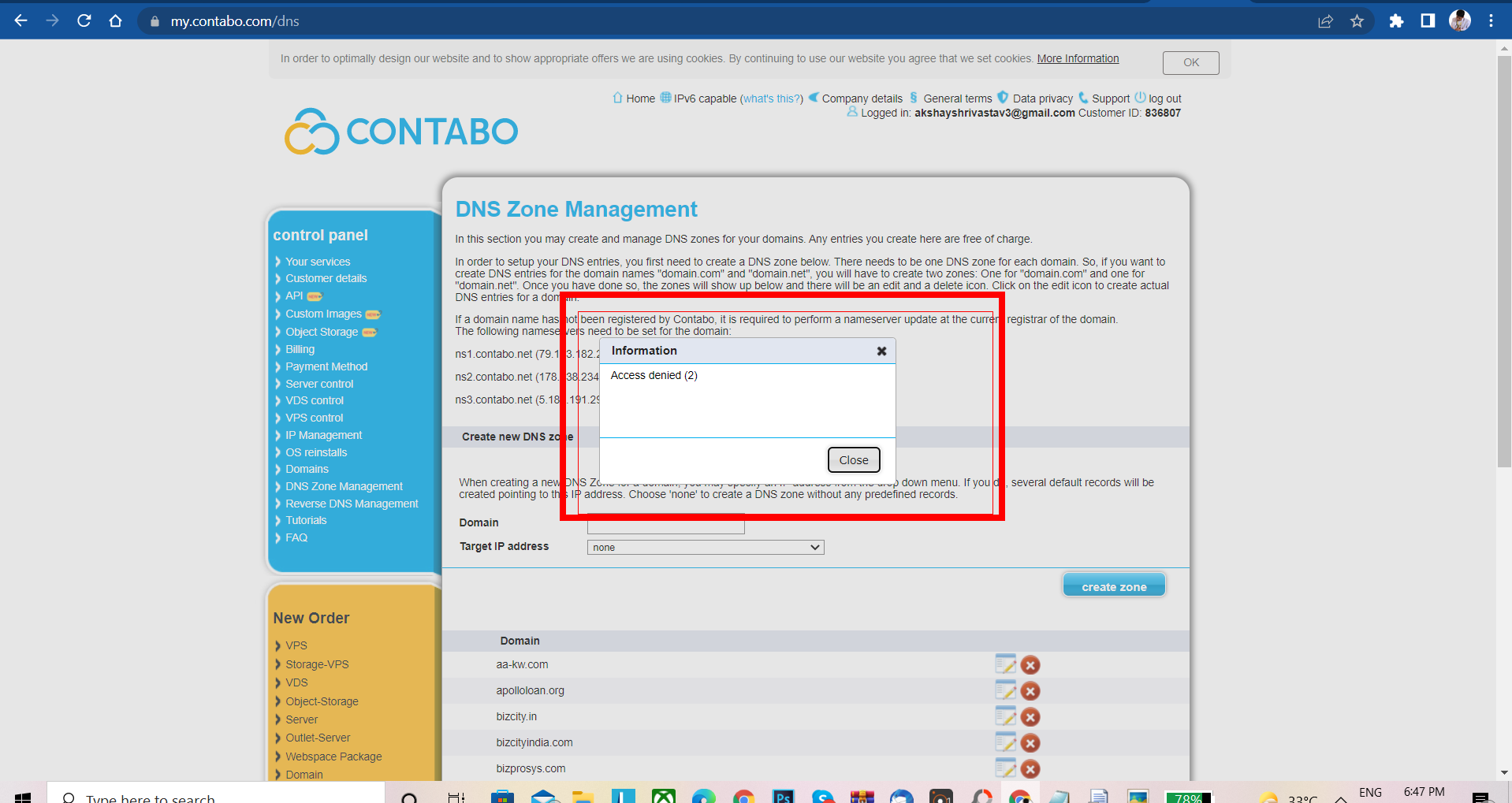Bookmark this page with the star icon
The height and width of the screenshot is (803, 1512).
[x=1357, y=21]
